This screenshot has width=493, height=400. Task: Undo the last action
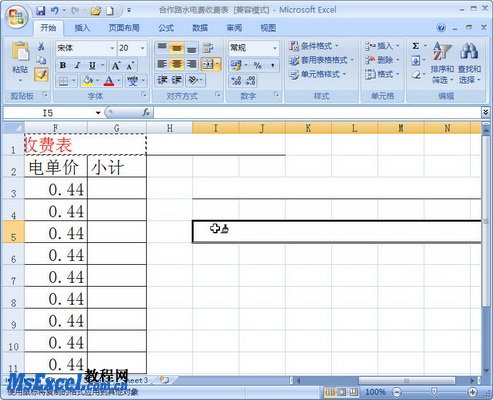pos(55,11)
